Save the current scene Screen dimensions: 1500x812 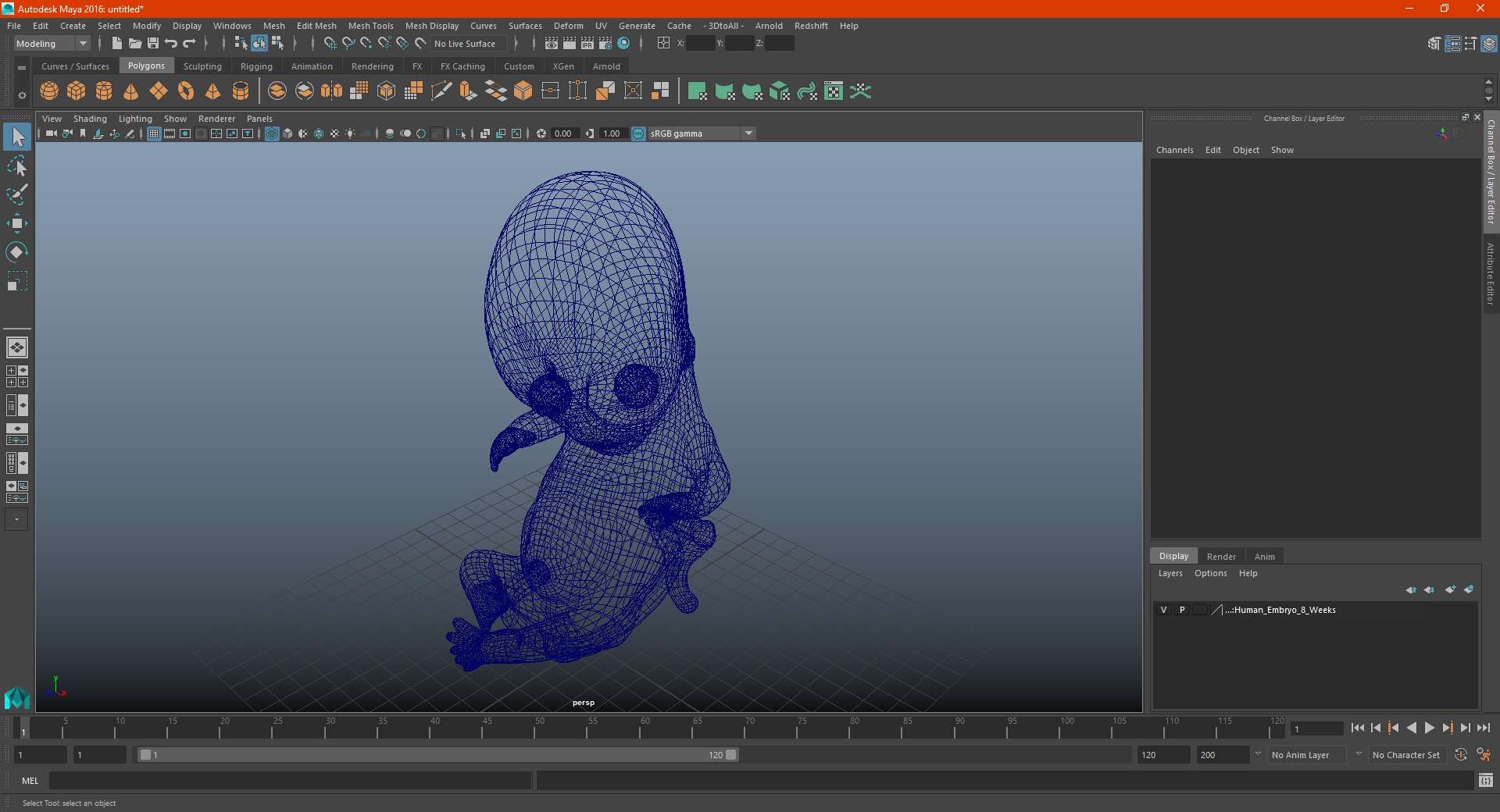153,44
